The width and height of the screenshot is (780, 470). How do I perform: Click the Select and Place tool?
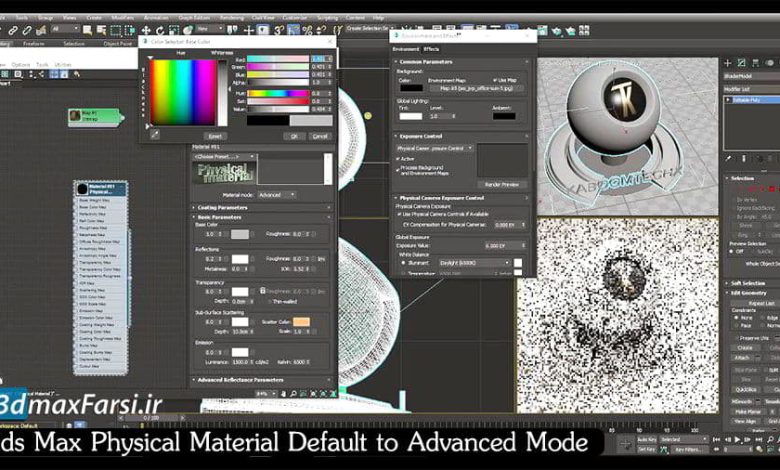coord(188,30)
